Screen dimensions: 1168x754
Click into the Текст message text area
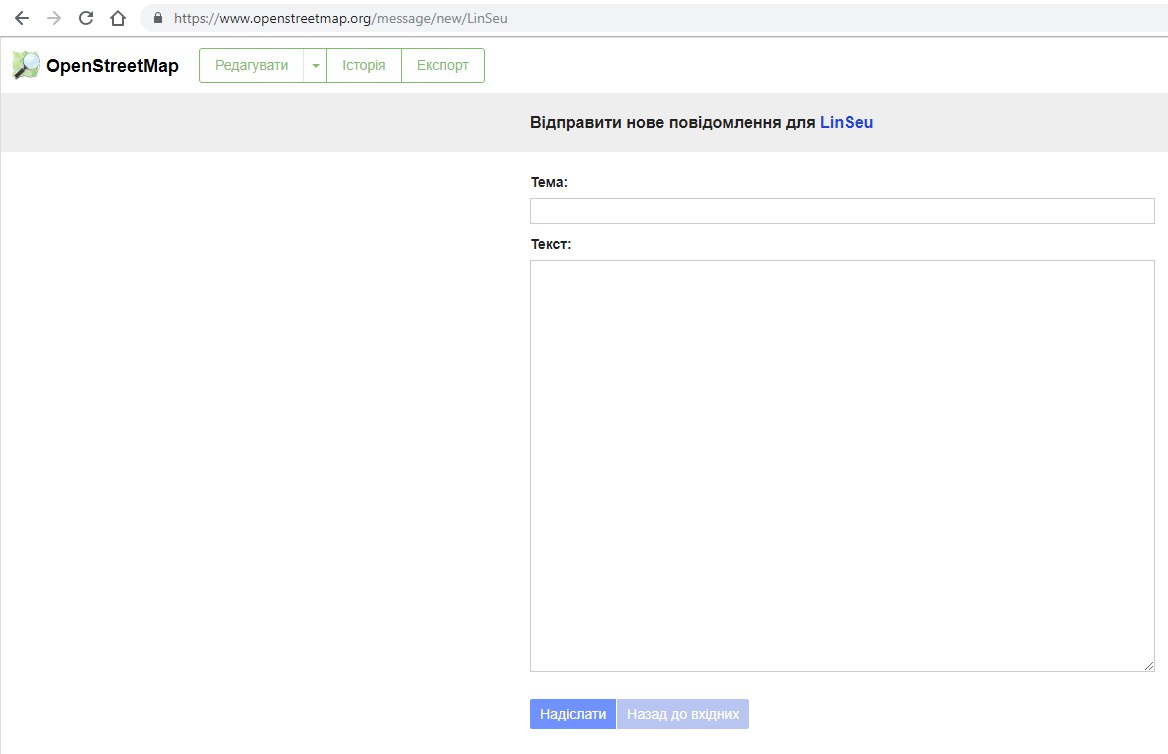coord(842,466)
